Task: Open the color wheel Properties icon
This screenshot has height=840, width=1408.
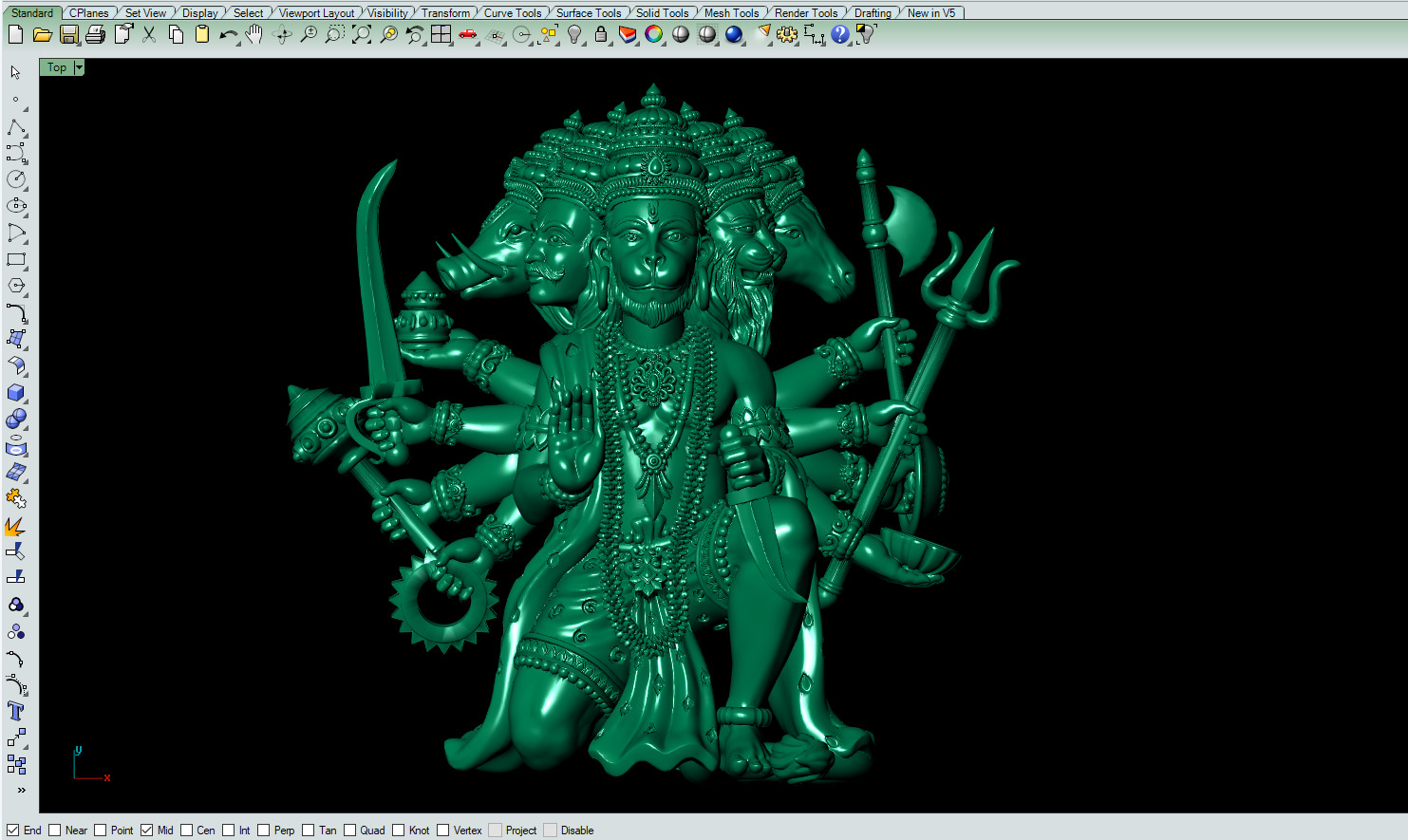Action: [654, 35]
